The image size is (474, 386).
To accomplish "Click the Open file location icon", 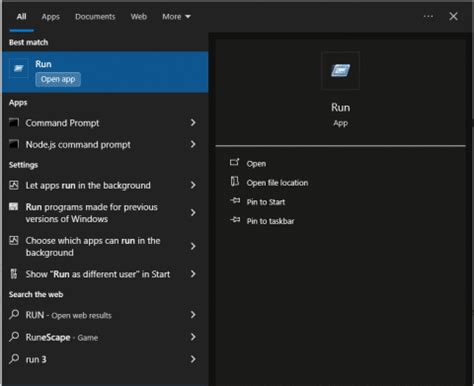I will pyautogui.click(x=235, y=182).
